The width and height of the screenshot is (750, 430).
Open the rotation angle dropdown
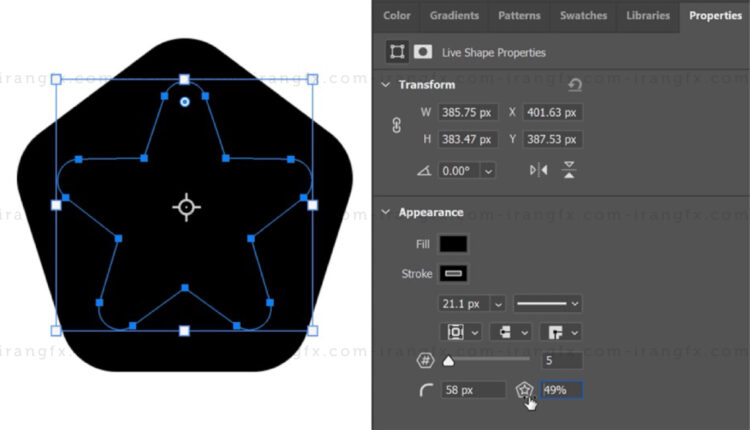coord(488,171)
